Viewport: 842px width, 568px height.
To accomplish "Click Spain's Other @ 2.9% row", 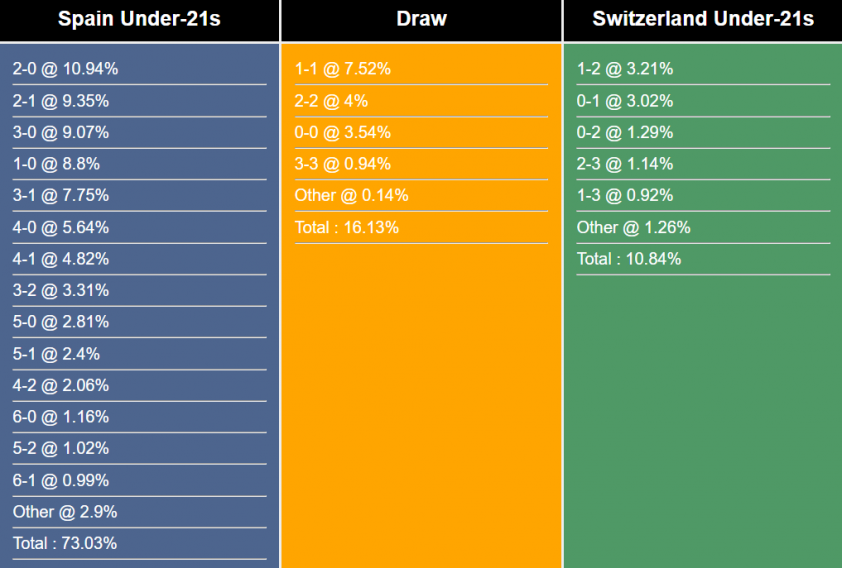I will (x=65, y=512).
